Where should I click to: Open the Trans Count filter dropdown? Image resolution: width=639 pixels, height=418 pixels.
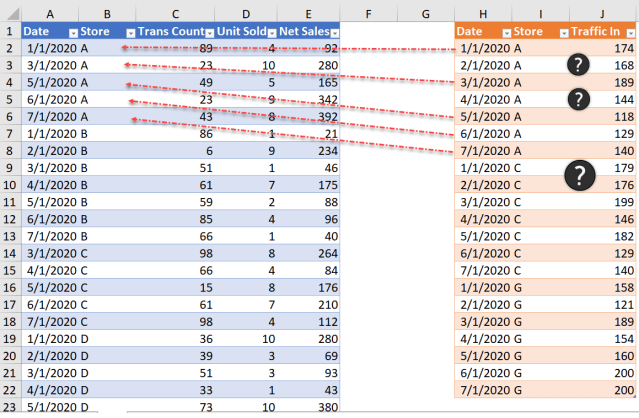(x=209, y=33)
